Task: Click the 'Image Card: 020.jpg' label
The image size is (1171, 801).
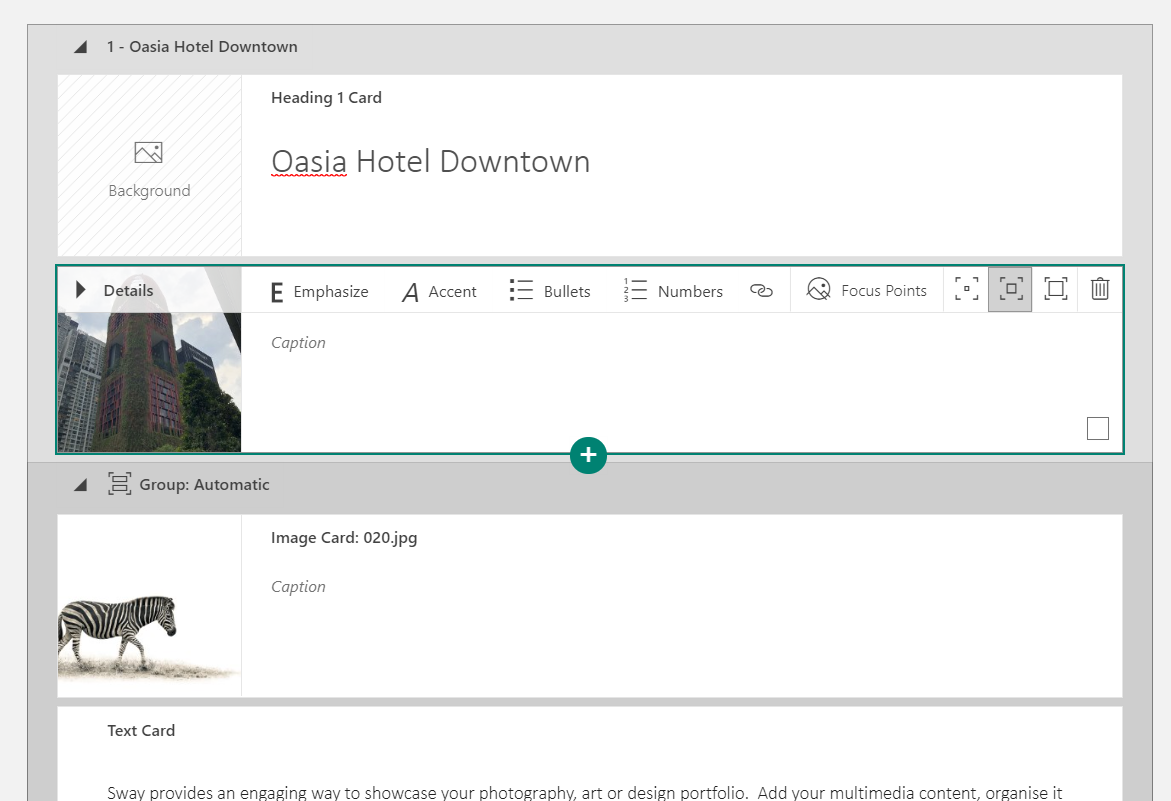Action: click(x=344, y=538)
